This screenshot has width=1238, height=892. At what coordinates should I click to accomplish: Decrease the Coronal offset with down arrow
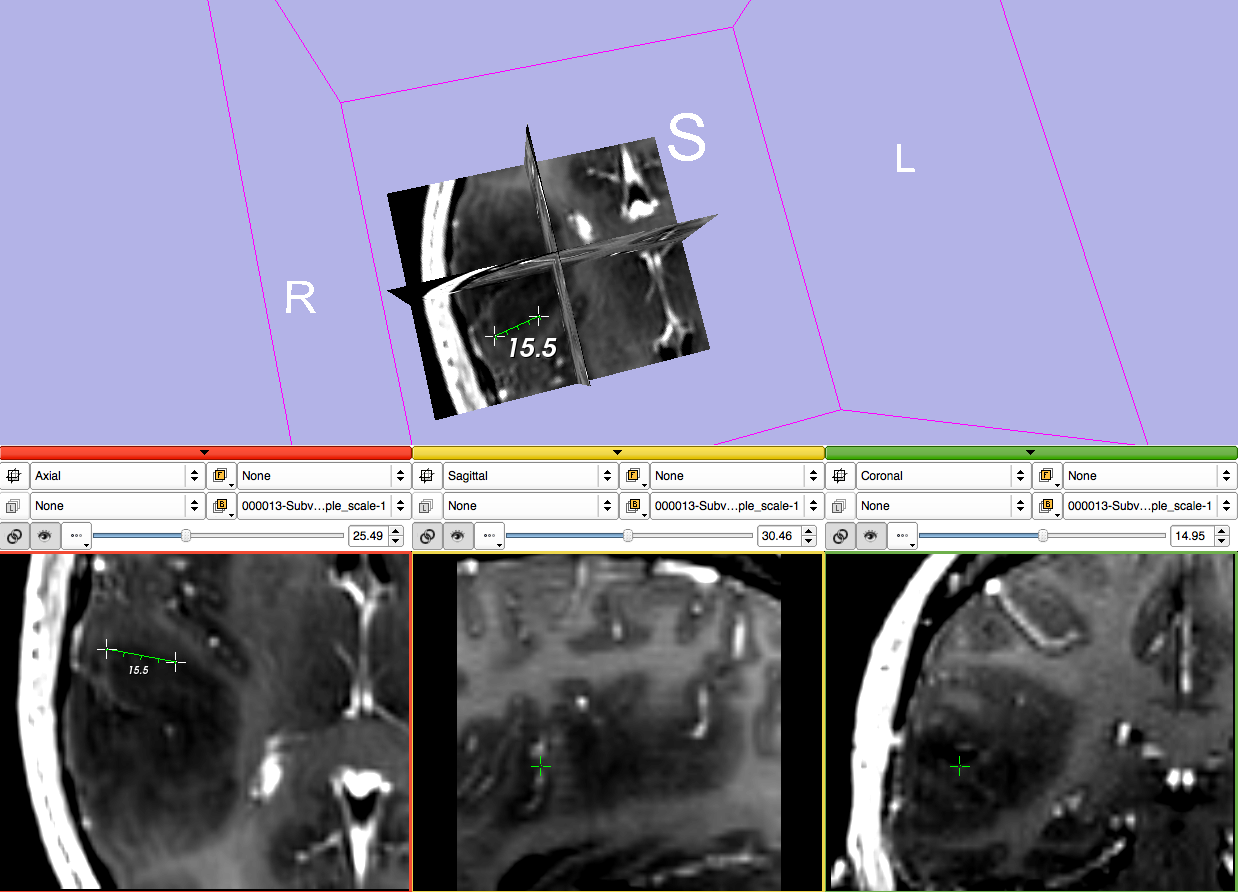1222,541
